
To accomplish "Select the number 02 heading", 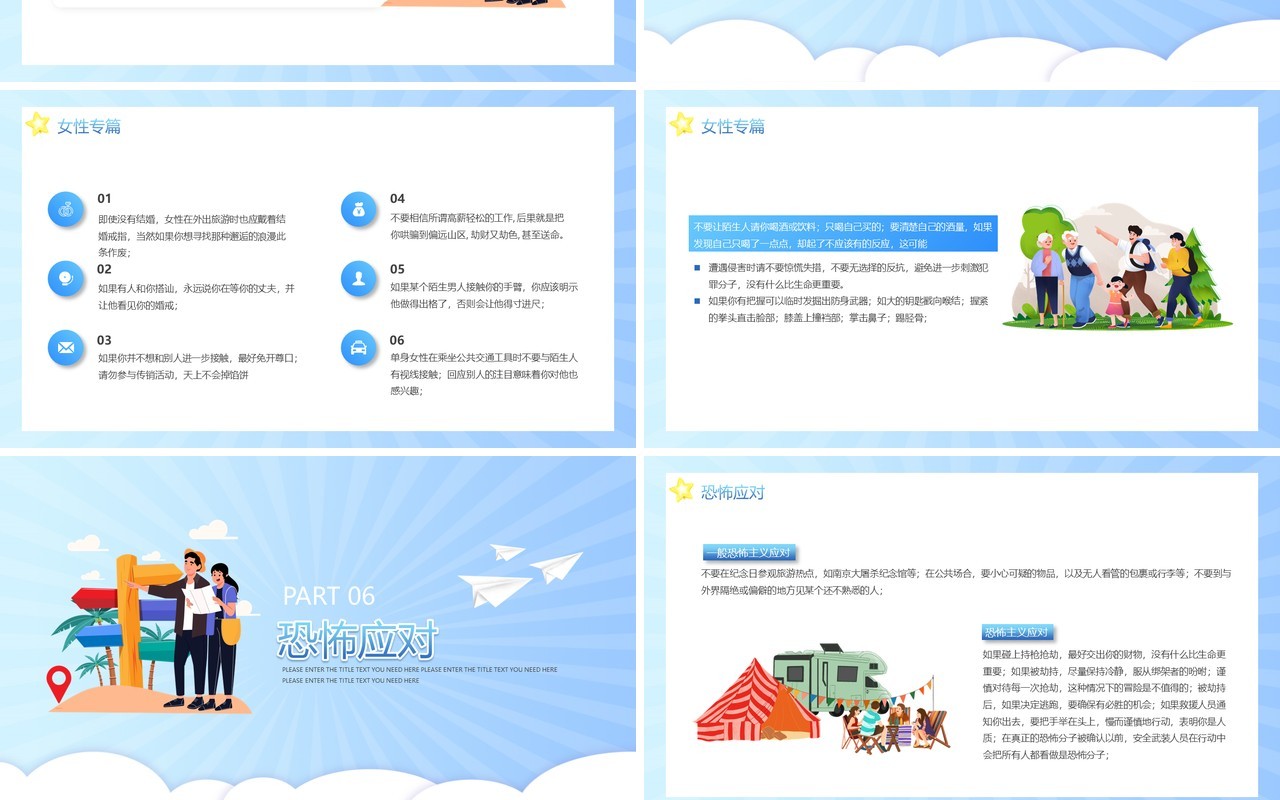I will click(x=105, y=269).
